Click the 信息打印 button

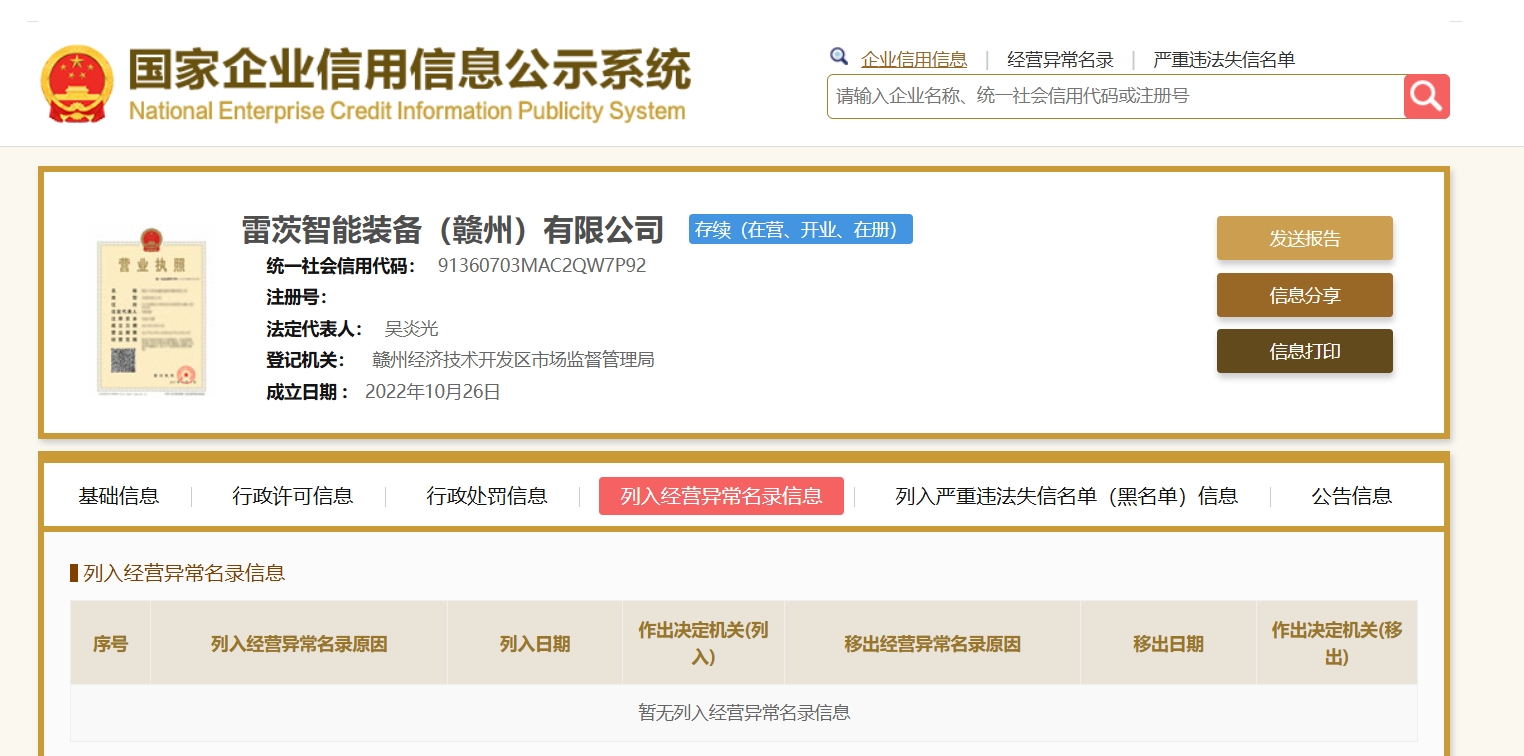1305,351
